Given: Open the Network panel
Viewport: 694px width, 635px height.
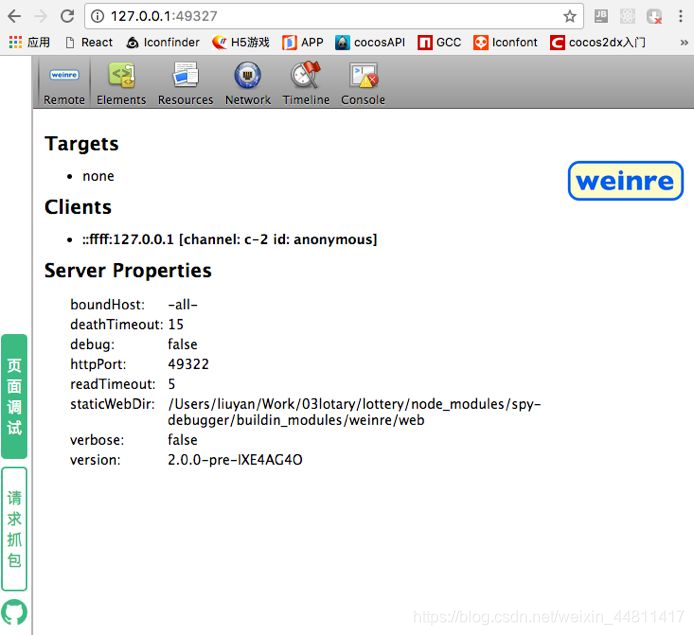Looking at the screenshot, I should coord(248,84).
